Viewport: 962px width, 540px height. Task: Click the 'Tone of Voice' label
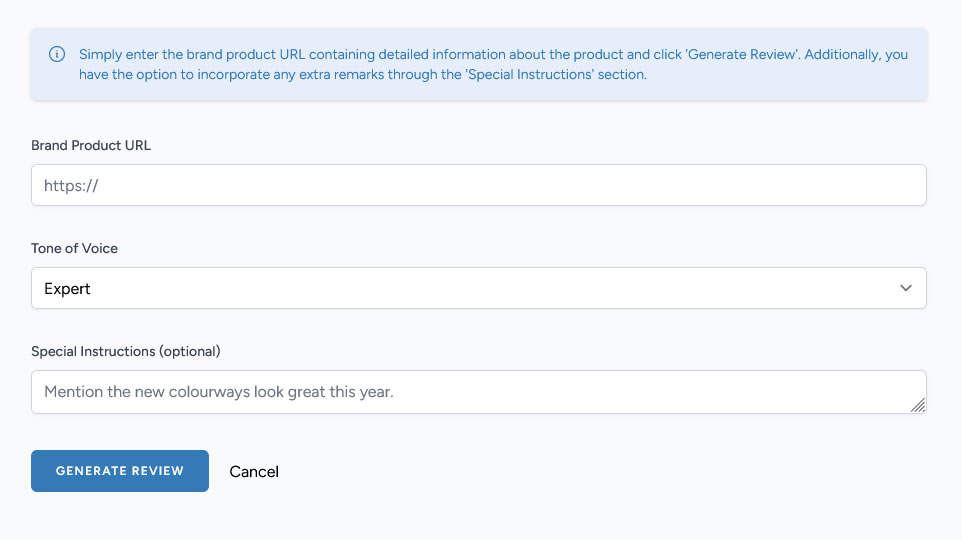coord(75,248)
